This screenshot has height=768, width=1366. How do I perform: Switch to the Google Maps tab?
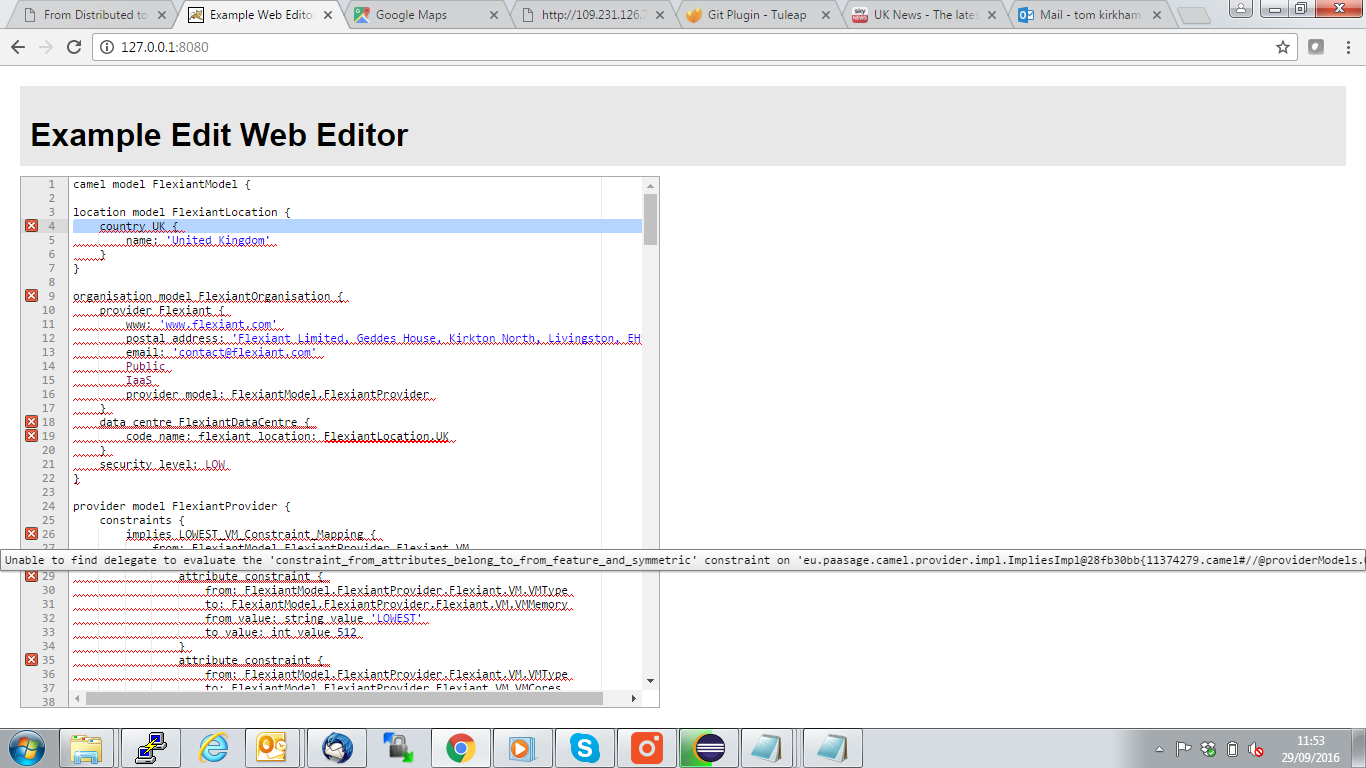[x=425, y=15]
